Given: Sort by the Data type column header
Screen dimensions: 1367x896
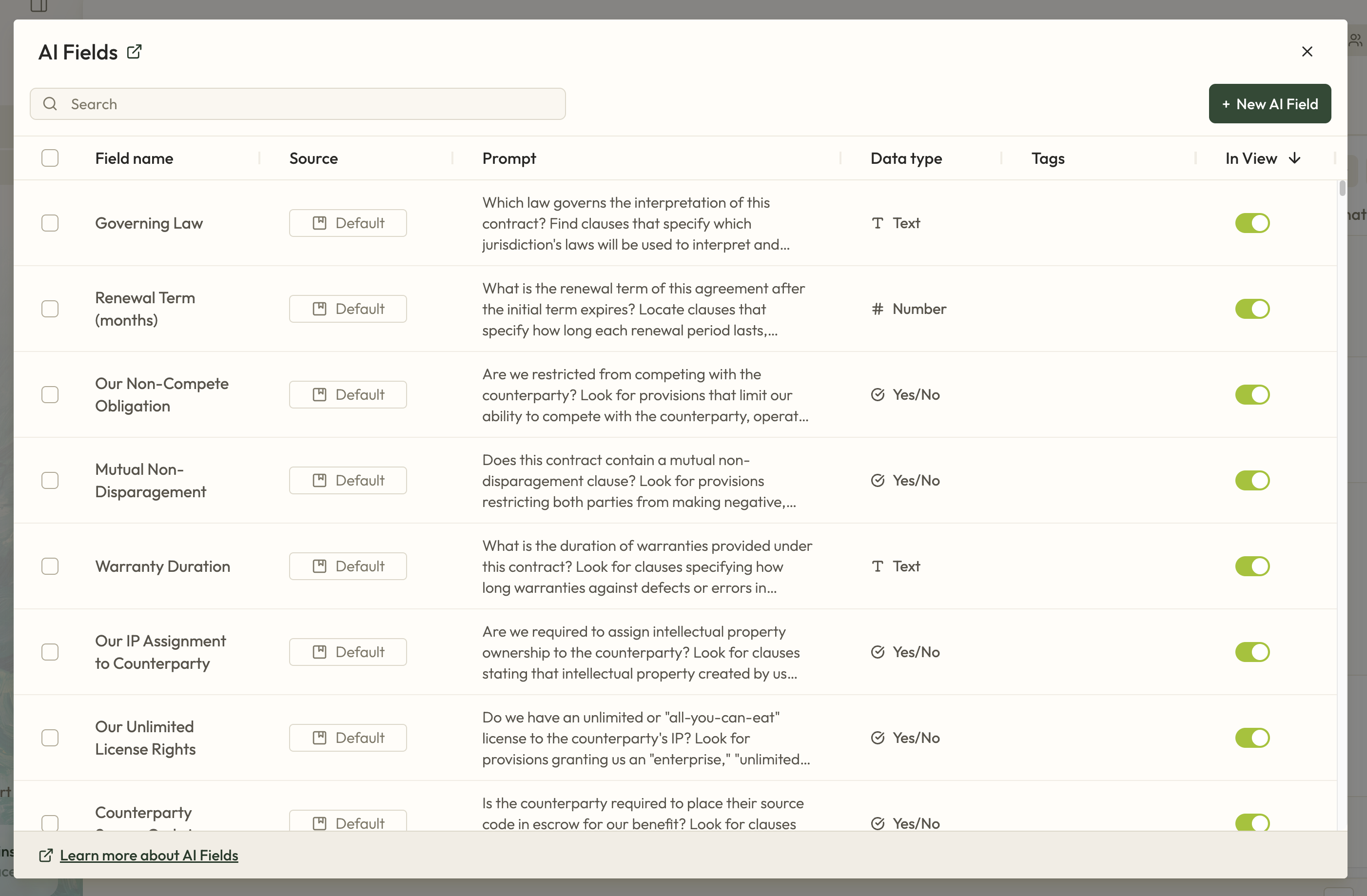Looking at the screenshot, I should [x=906, y=158].
